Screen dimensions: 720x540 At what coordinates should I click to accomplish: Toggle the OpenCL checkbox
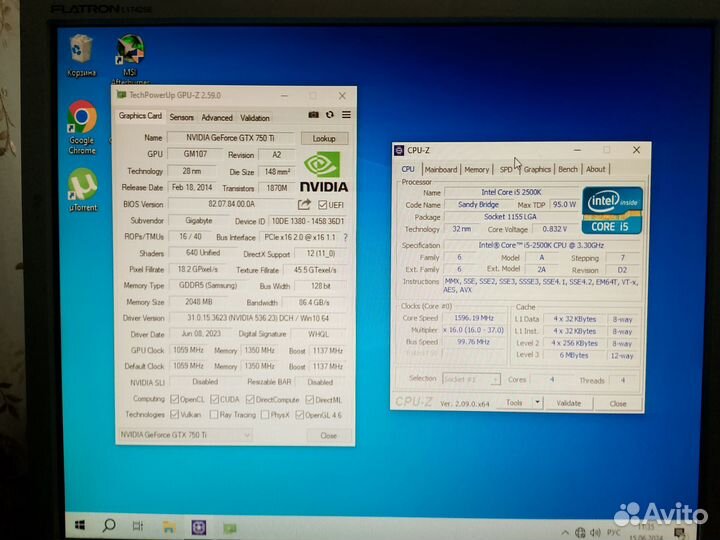click(x=174, y=399)
